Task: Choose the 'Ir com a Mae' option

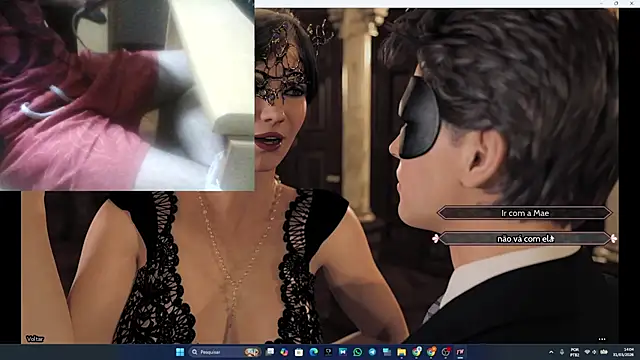Action: point(525,213)
